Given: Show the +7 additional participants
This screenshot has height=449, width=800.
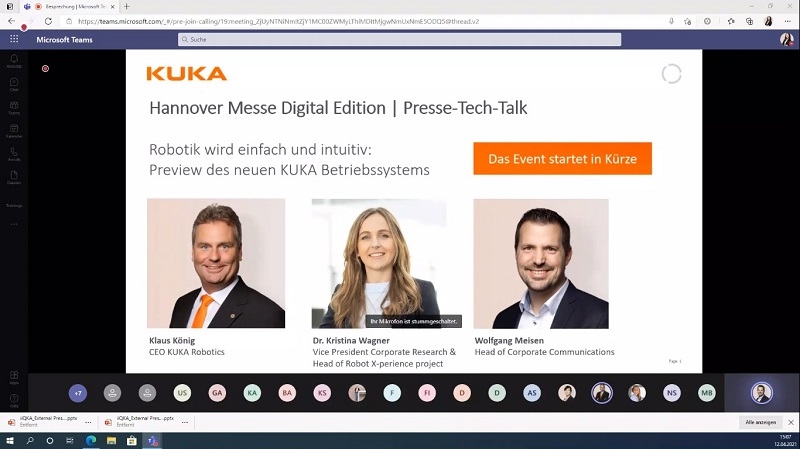Looking at the screenshot, I should 78,393.
